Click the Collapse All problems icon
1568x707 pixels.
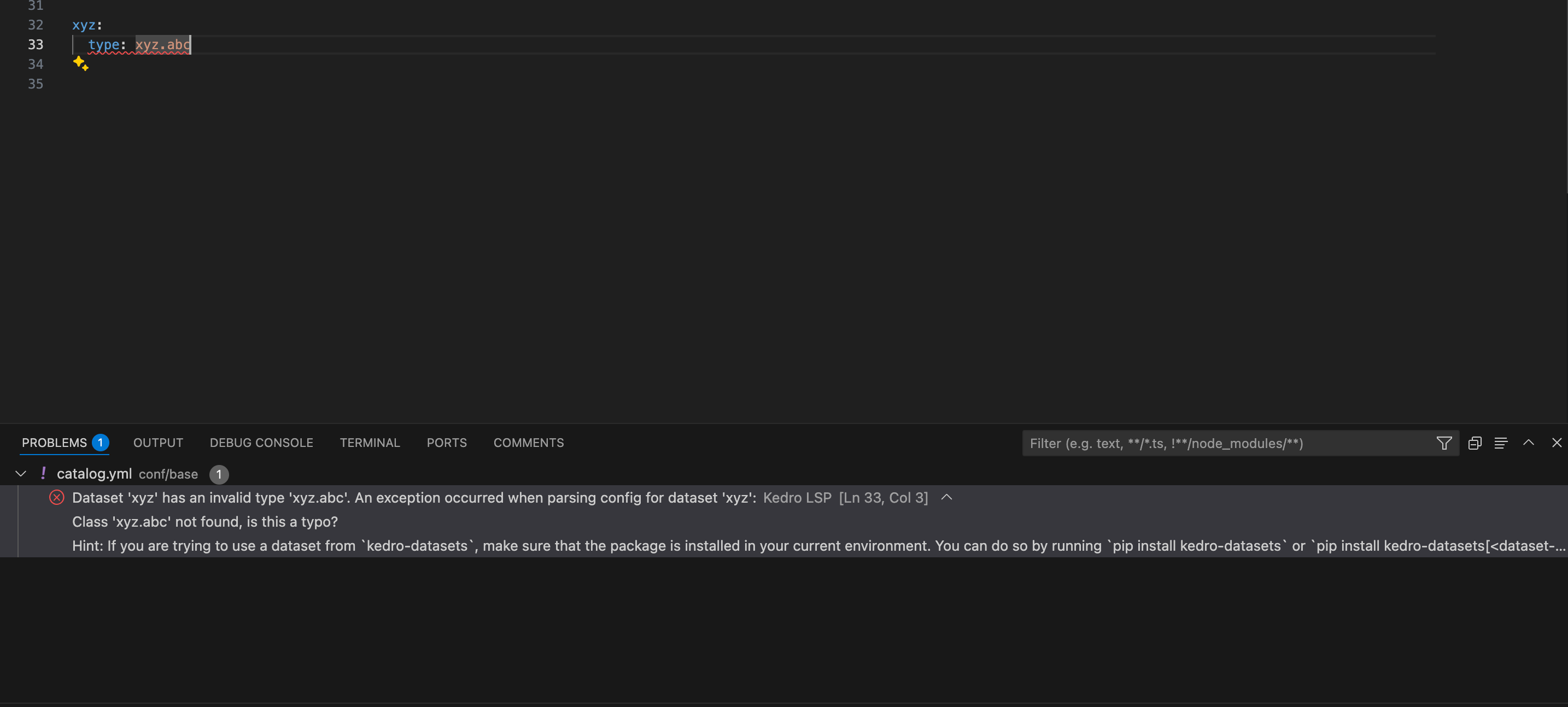(x=1475, y=443)
